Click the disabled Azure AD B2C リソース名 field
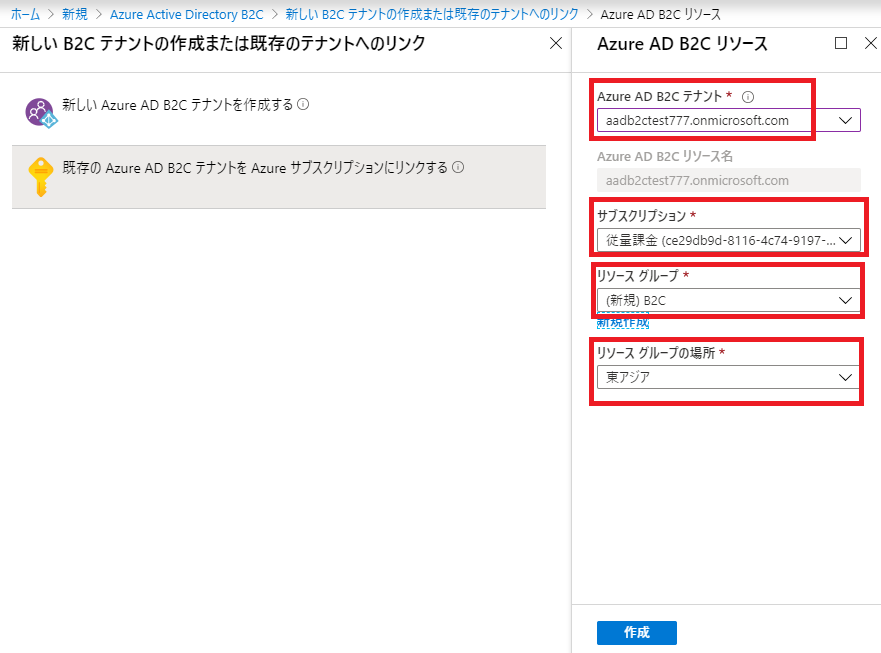 (x=728, y=180)
